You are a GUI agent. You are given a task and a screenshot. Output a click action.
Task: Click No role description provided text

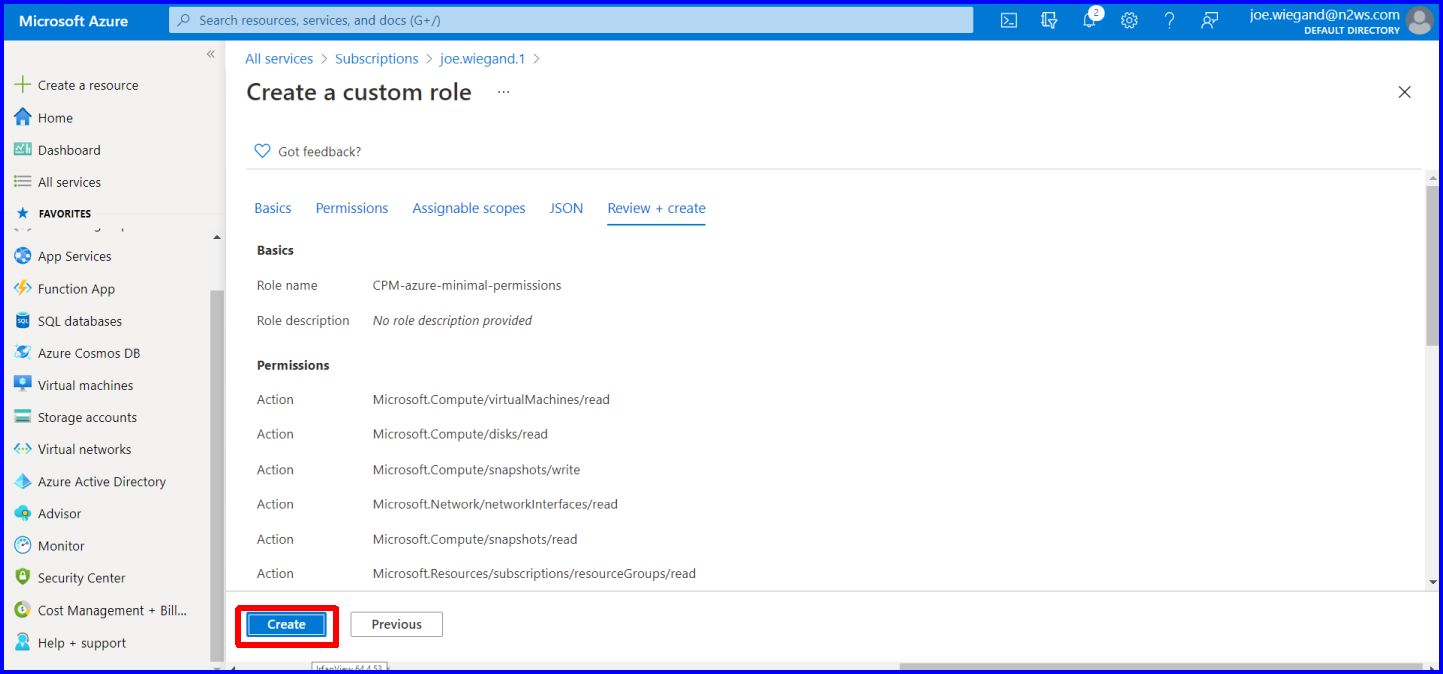[452, 320]
